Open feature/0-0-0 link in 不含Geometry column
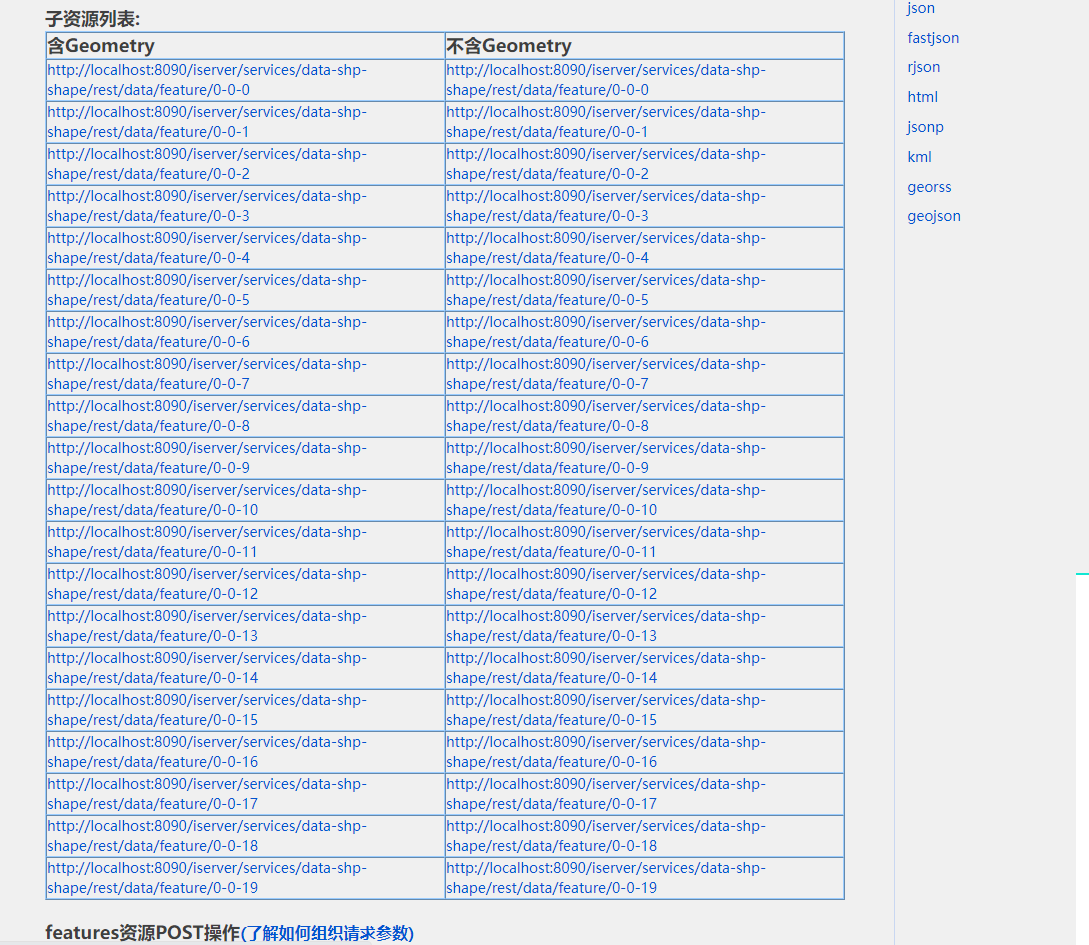This screenshot has width=1089, height=945. (606, 80)
